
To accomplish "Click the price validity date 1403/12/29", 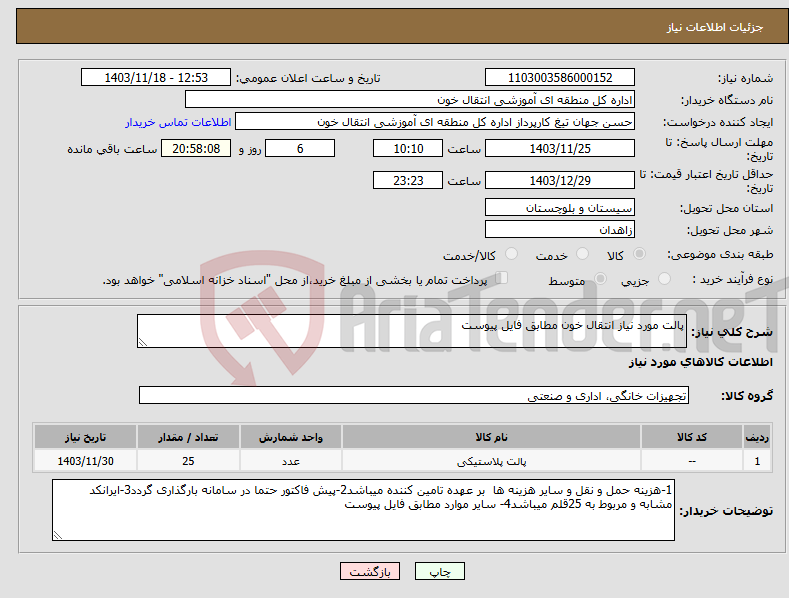I will point(560,180).
